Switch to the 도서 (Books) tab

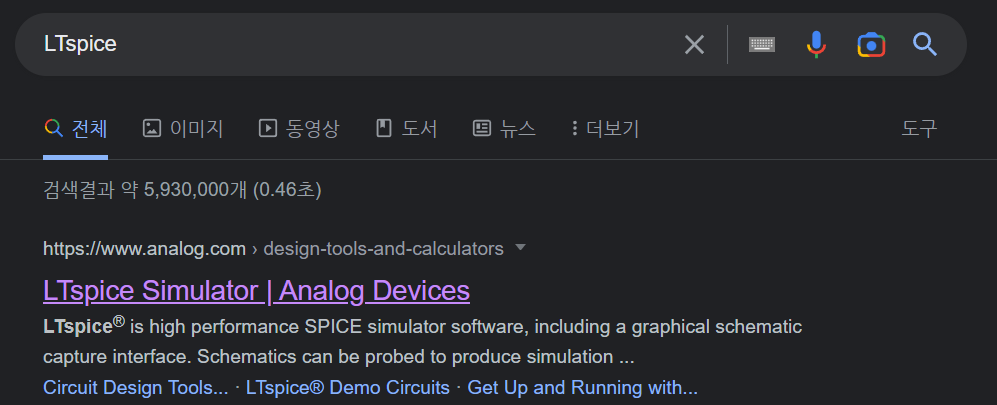[407, 129]
